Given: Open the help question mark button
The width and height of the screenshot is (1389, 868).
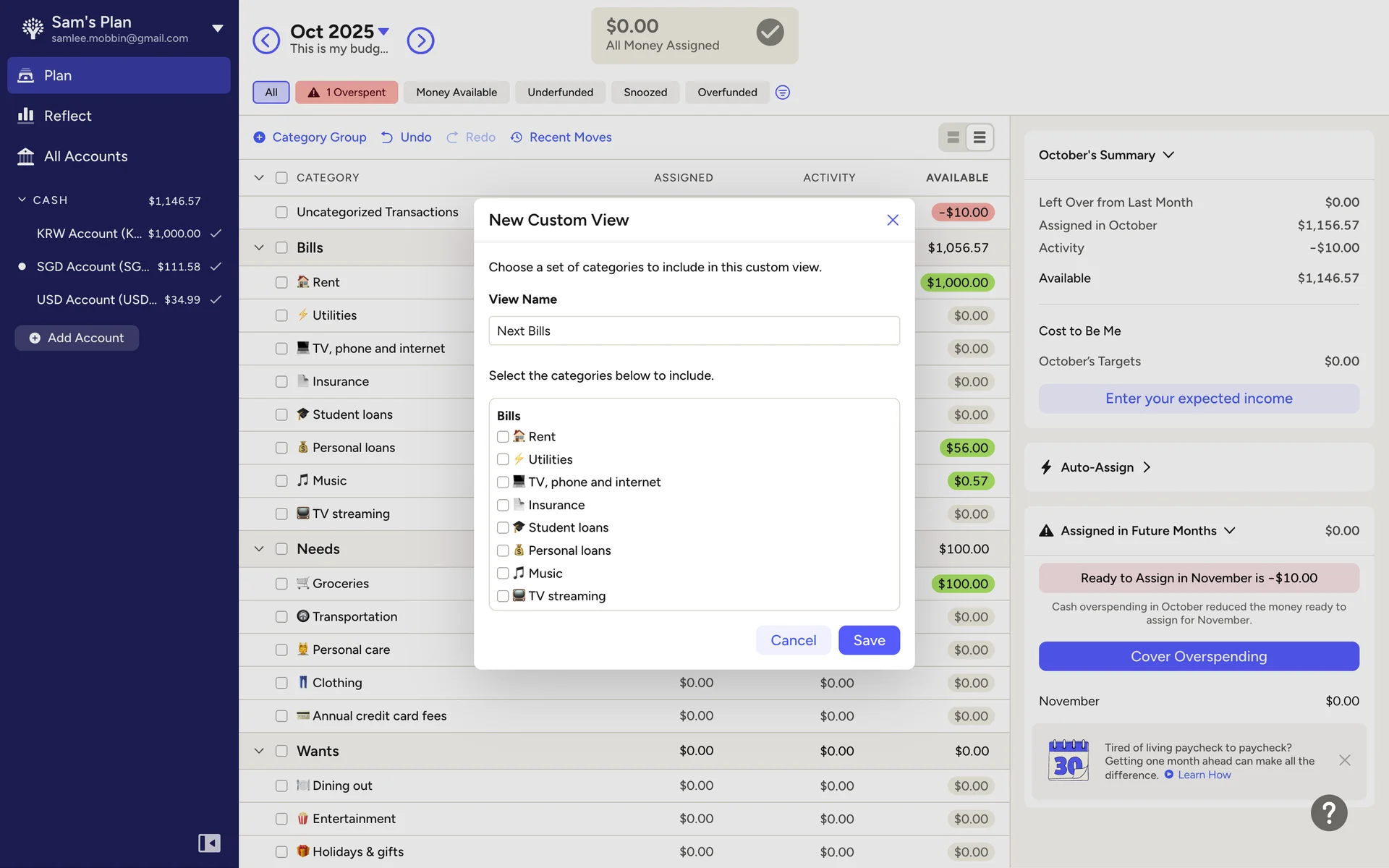Looking at the screenshot, I should click(x=1328, y=813).
